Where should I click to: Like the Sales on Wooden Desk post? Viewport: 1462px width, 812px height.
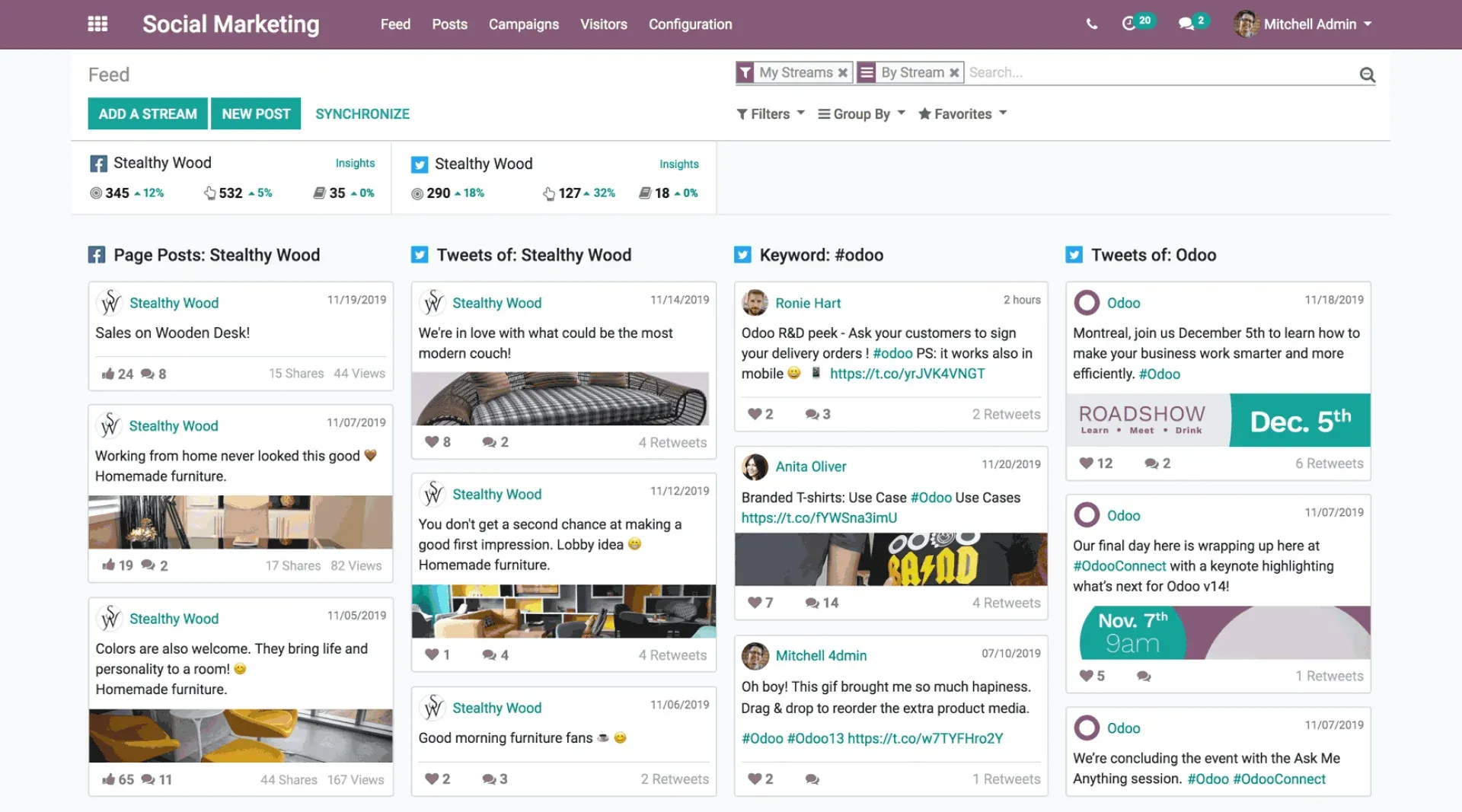pos(108,374)
